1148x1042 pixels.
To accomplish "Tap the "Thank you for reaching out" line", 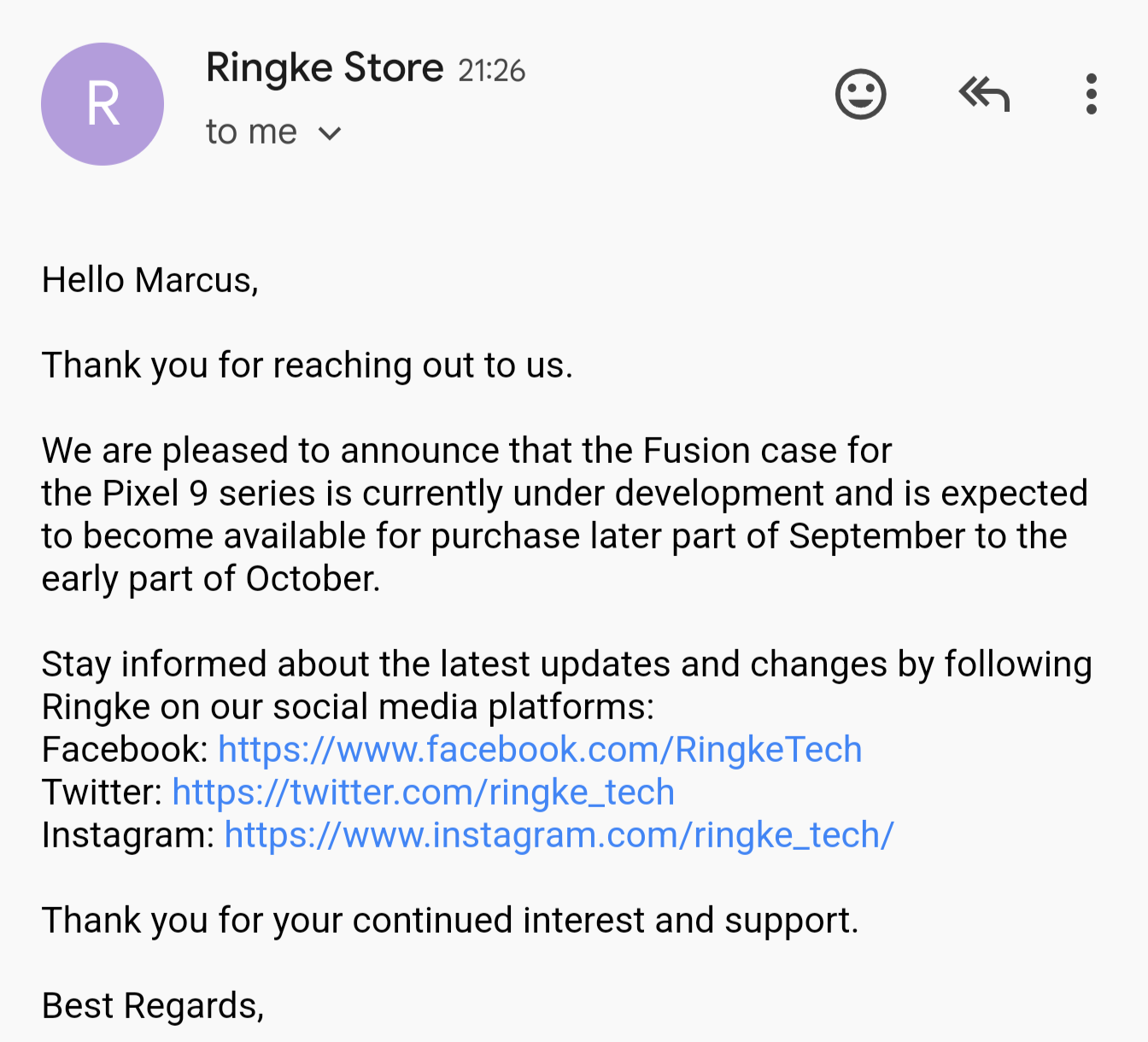I will pos(307,366).
